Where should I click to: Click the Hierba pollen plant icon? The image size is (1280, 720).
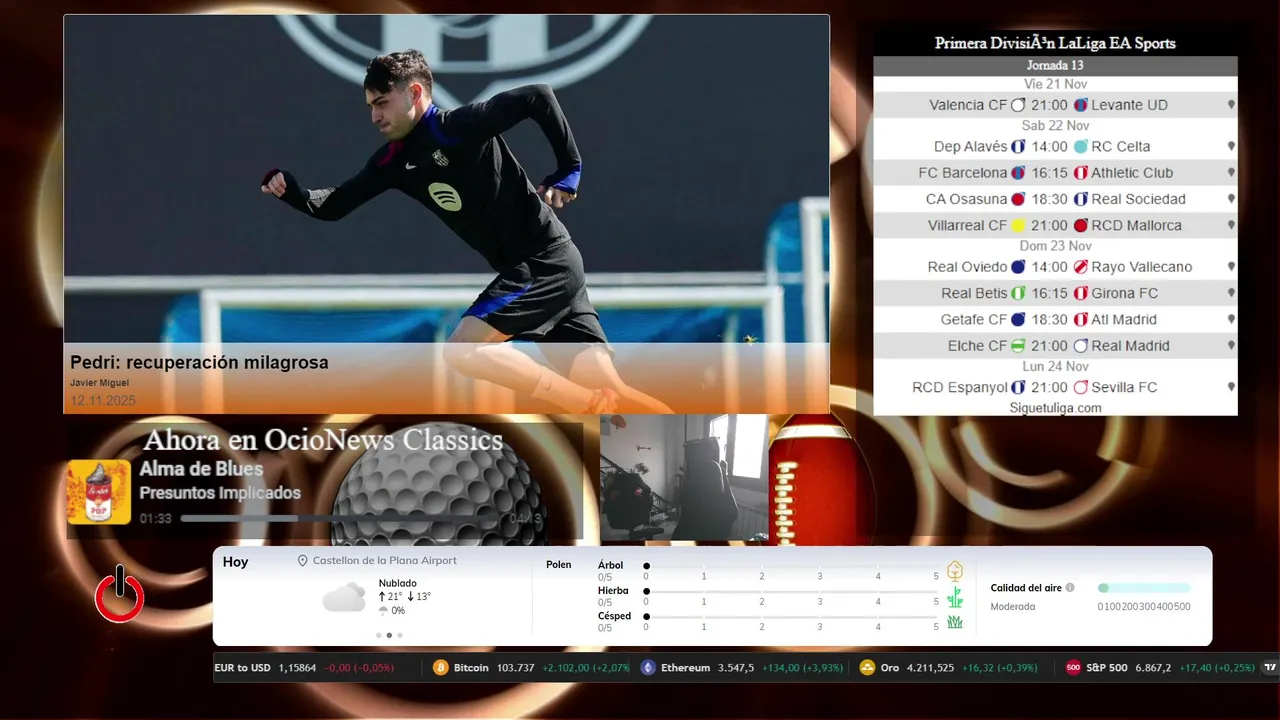tap(955, 597)
